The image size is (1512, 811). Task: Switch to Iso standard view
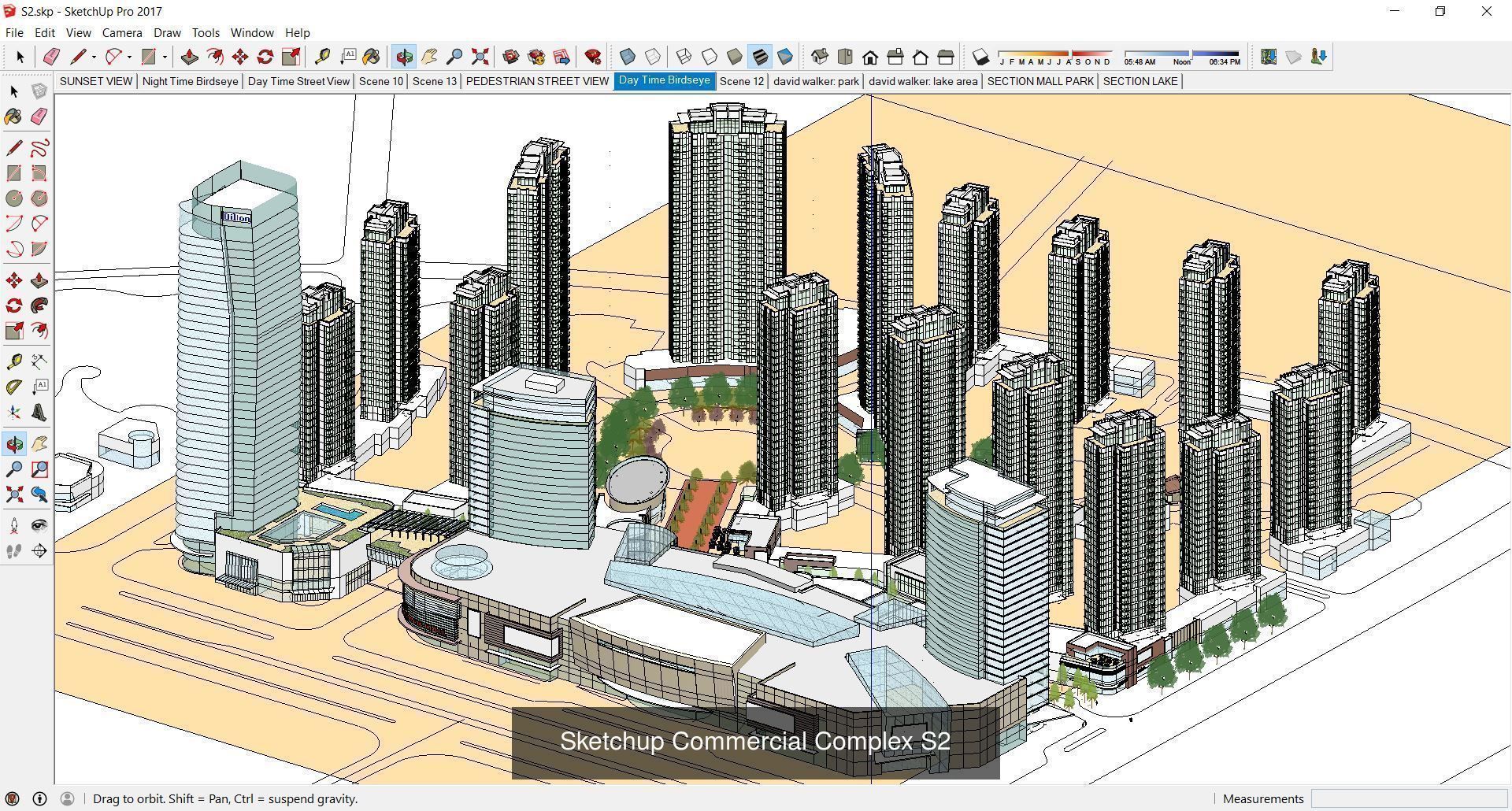pos(820,57)
